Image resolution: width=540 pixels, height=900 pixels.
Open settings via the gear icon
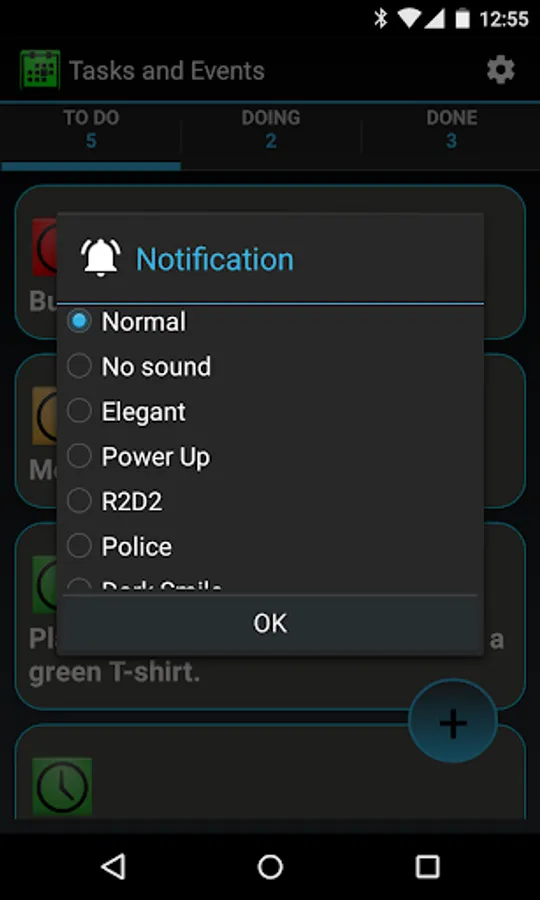[x=500, y=71]
